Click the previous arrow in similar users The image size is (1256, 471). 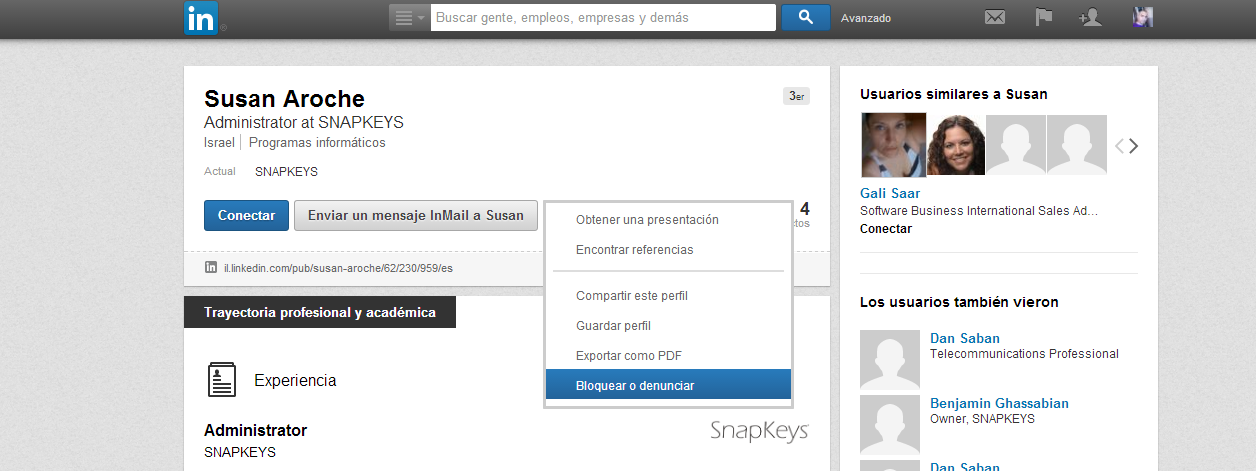[1119, 146]
